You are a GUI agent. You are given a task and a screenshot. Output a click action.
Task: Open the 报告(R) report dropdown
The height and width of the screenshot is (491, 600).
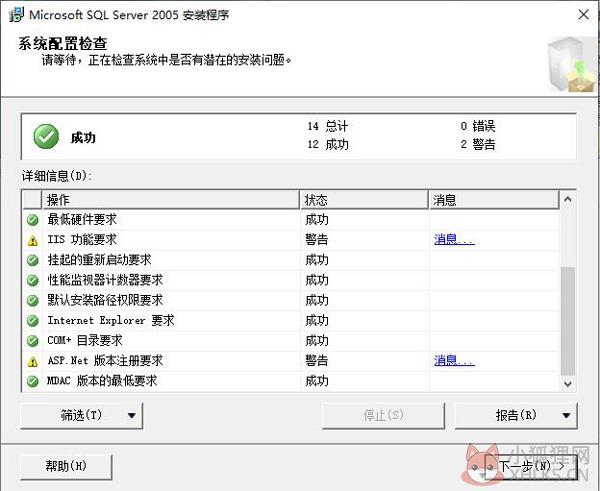click(516, 415)
